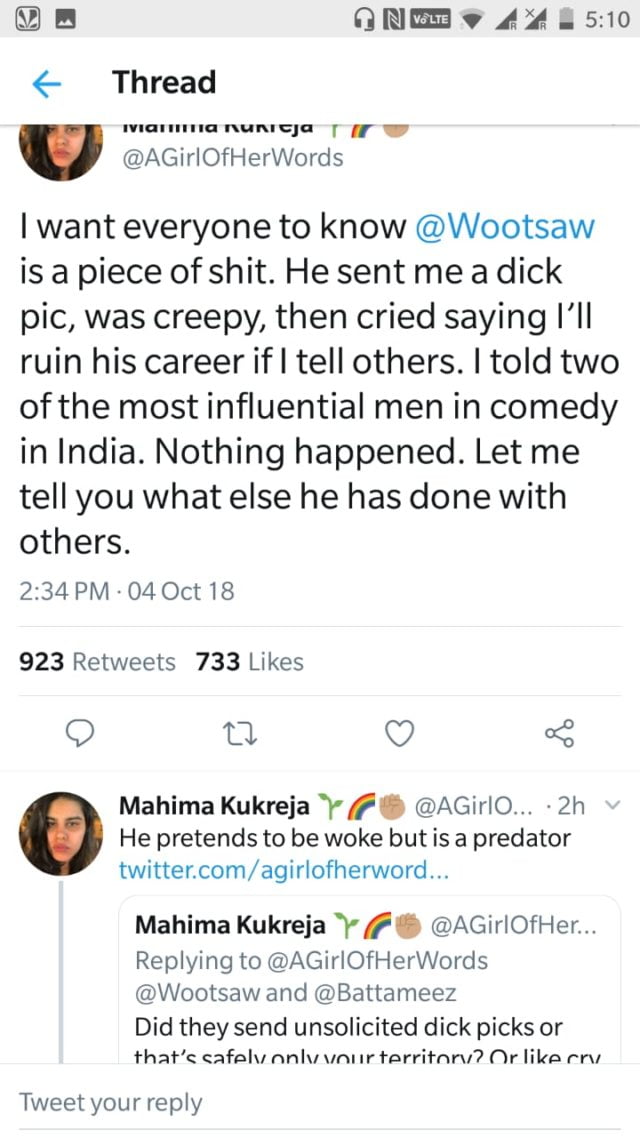This screenshot has height=1138, width=640.
Task: Retweet the main tweet with the retweet icon
Action: coord(241,735)
